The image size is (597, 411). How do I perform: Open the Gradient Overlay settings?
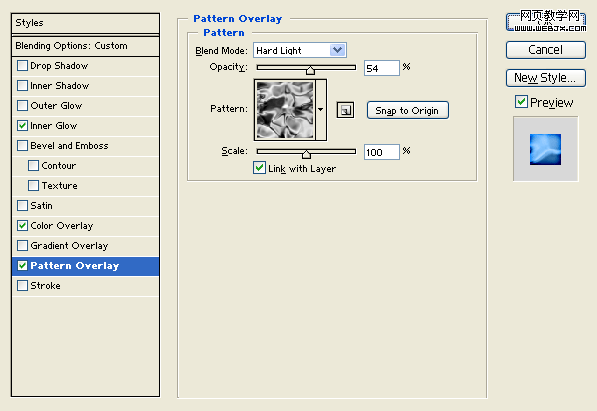[85, 245]
